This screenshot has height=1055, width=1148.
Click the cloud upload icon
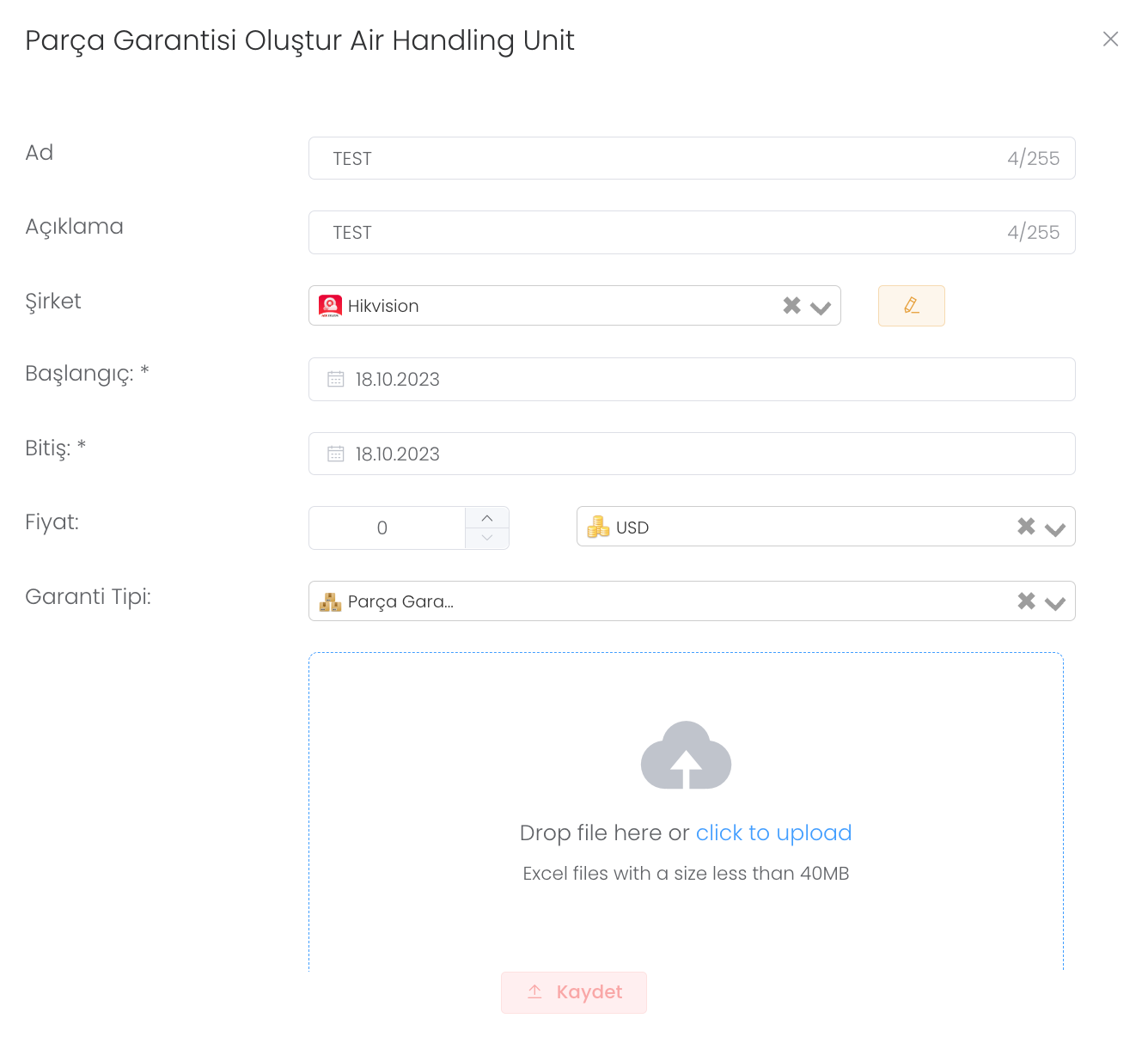tap(686, 755)
